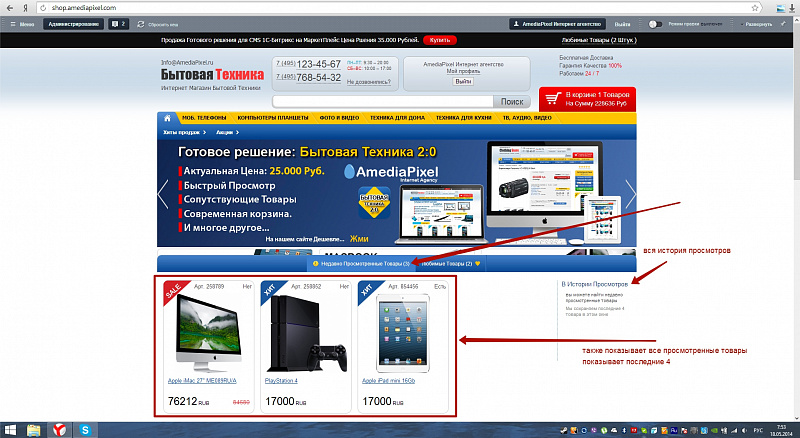Screen dimensions: 800x438
Task: Click the page vertical scrollbar
Action: point(795,102)
